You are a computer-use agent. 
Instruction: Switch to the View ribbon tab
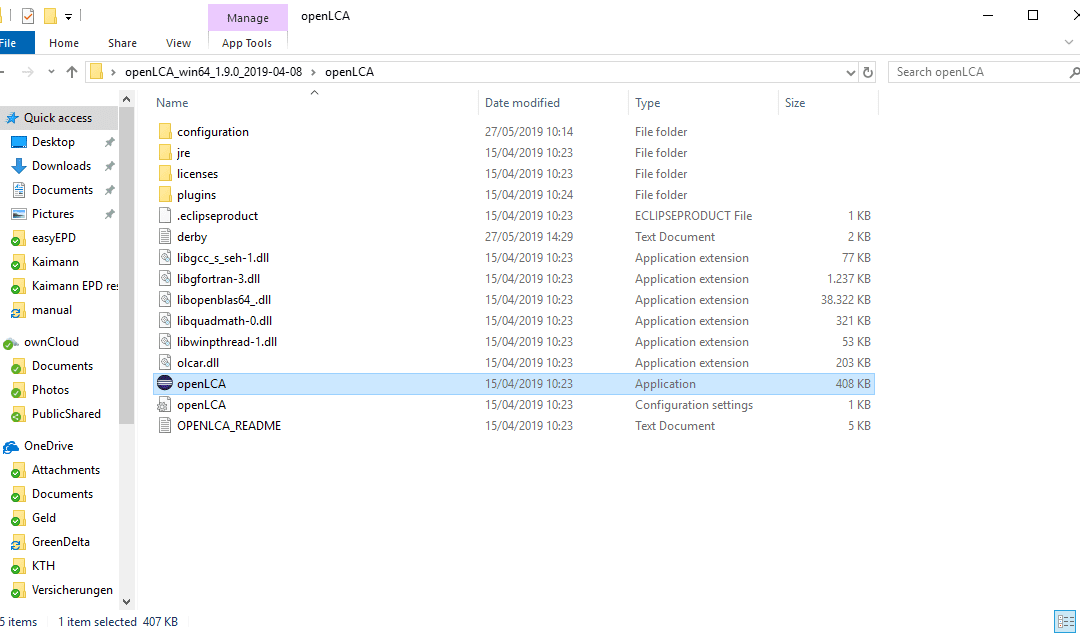pyautogui.click(x=178, y=43)
